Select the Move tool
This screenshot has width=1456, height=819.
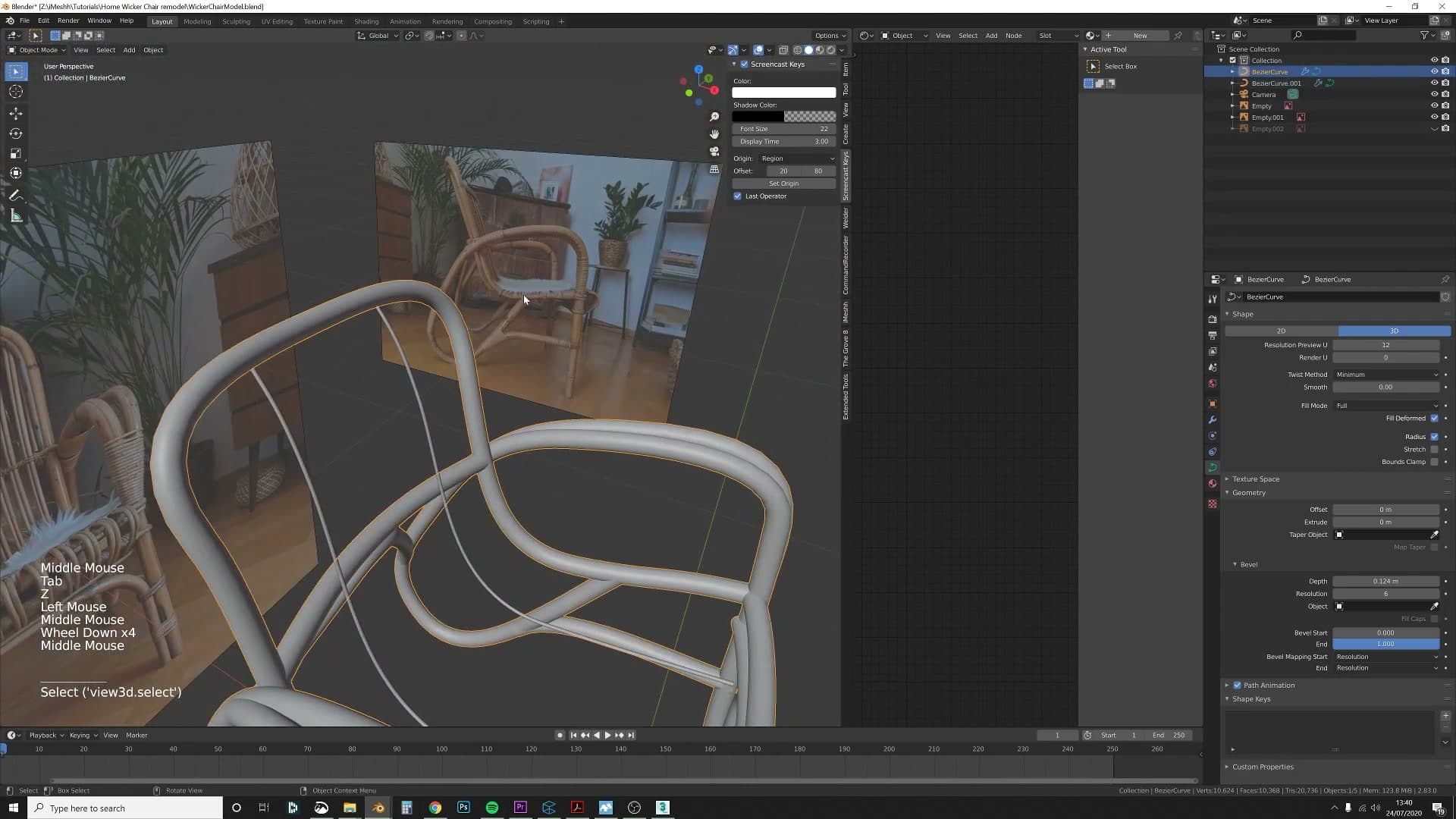pos(16,114)
